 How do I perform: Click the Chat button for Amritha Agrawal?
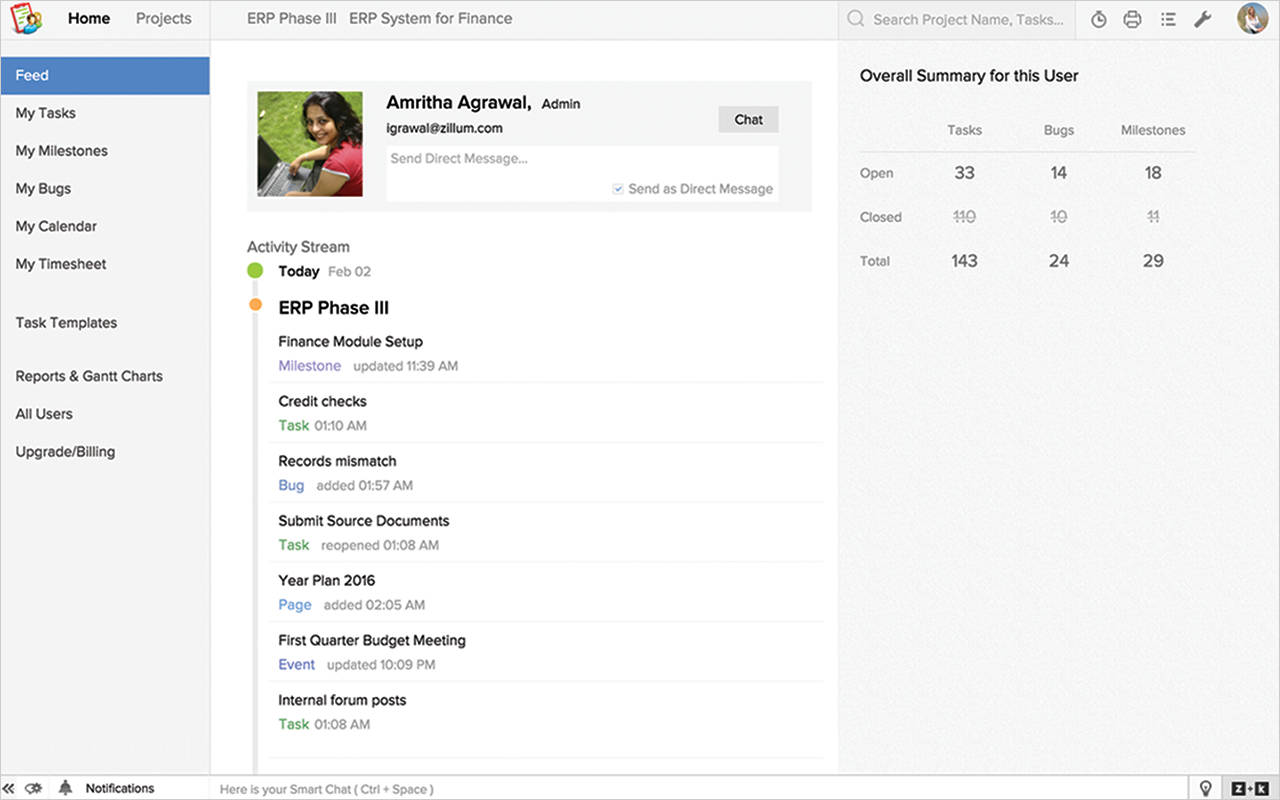(748, 119)
